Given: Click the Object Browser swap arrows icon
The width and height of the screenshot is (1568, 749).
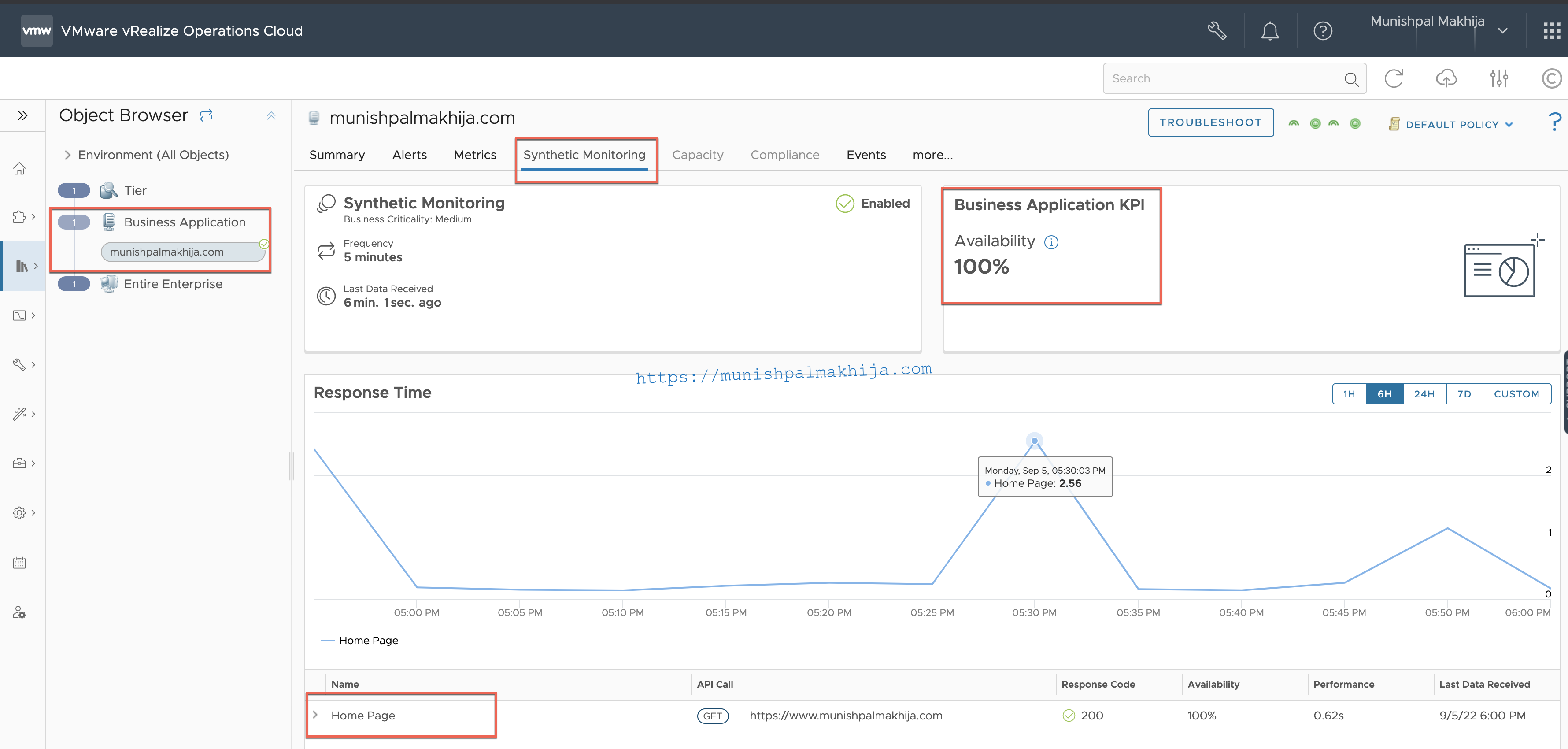Looking at the screenshot, I should [x=206, y=115].
